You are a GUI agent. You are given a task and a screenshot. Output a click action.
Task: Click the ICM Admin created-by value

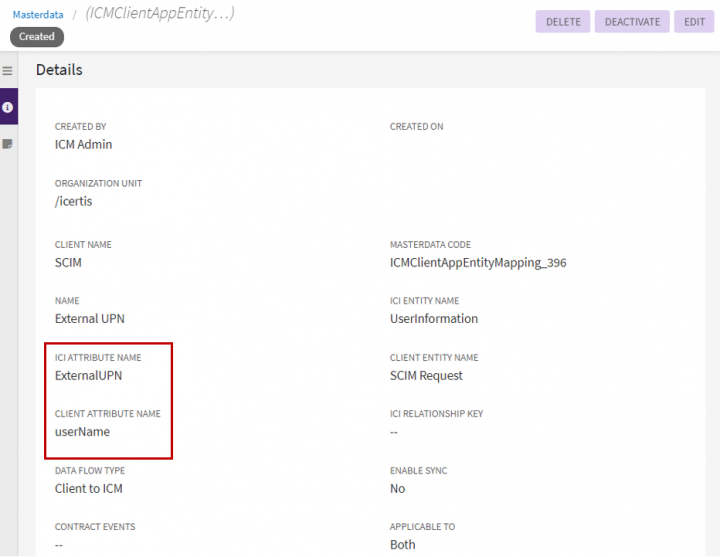[83, 144]
